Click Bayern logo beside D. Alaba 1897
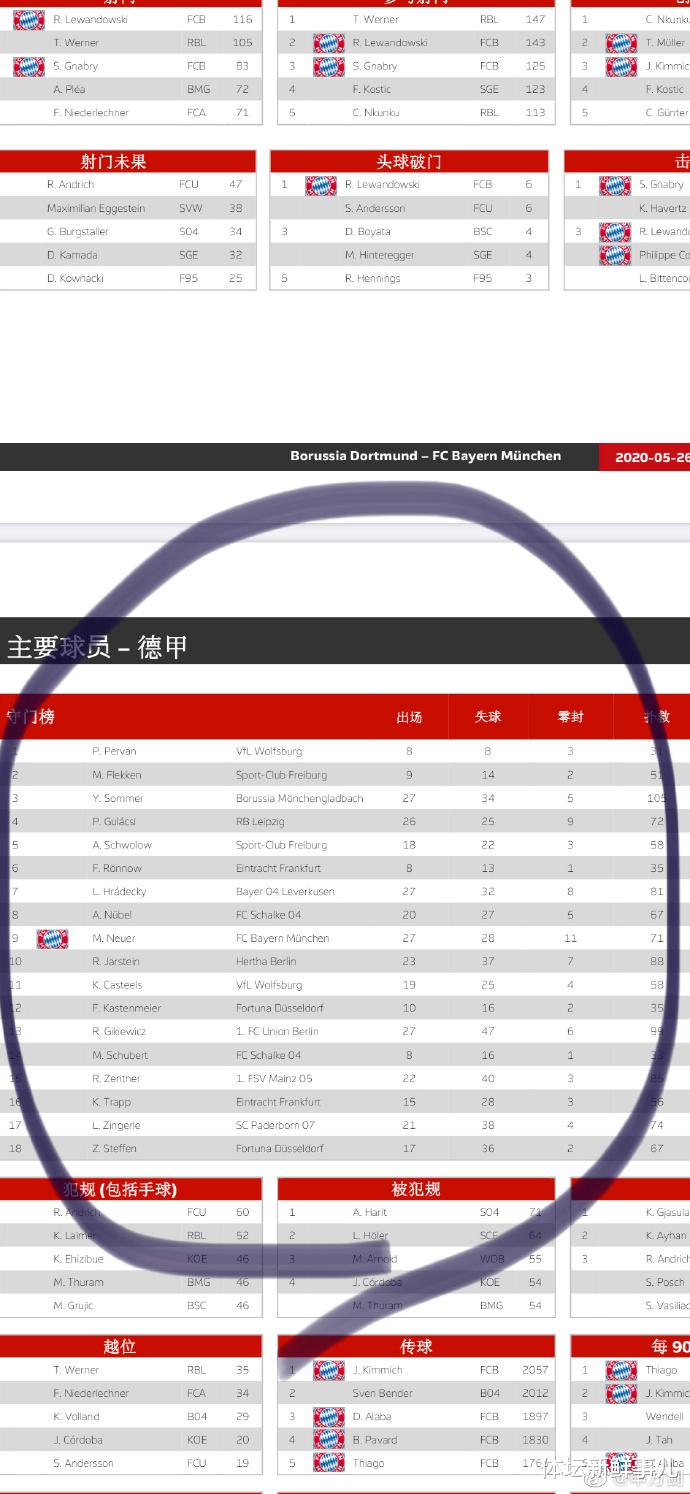 [329, 1416]
